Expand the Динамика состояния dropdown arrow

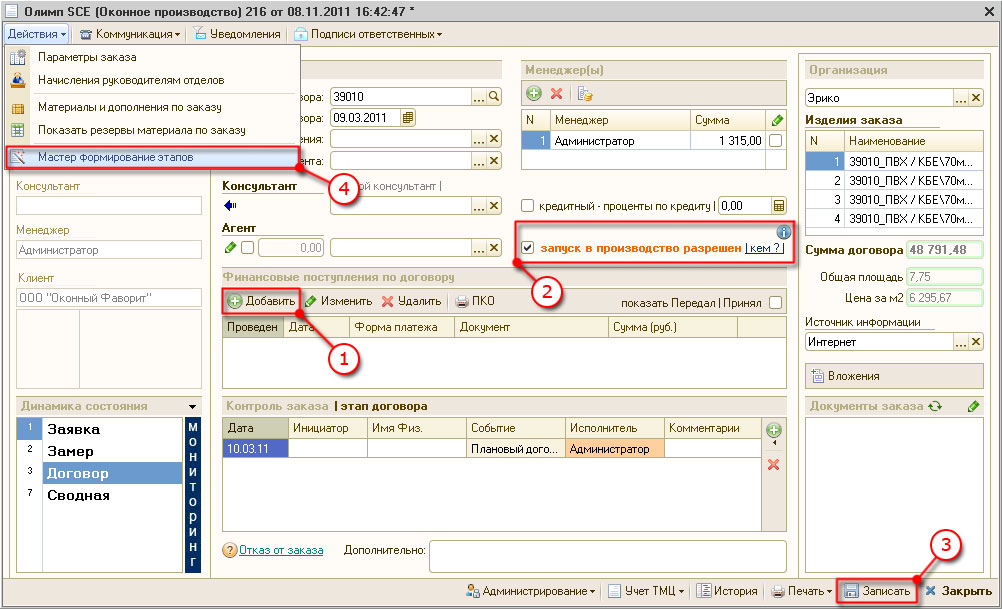click(193, 406)
